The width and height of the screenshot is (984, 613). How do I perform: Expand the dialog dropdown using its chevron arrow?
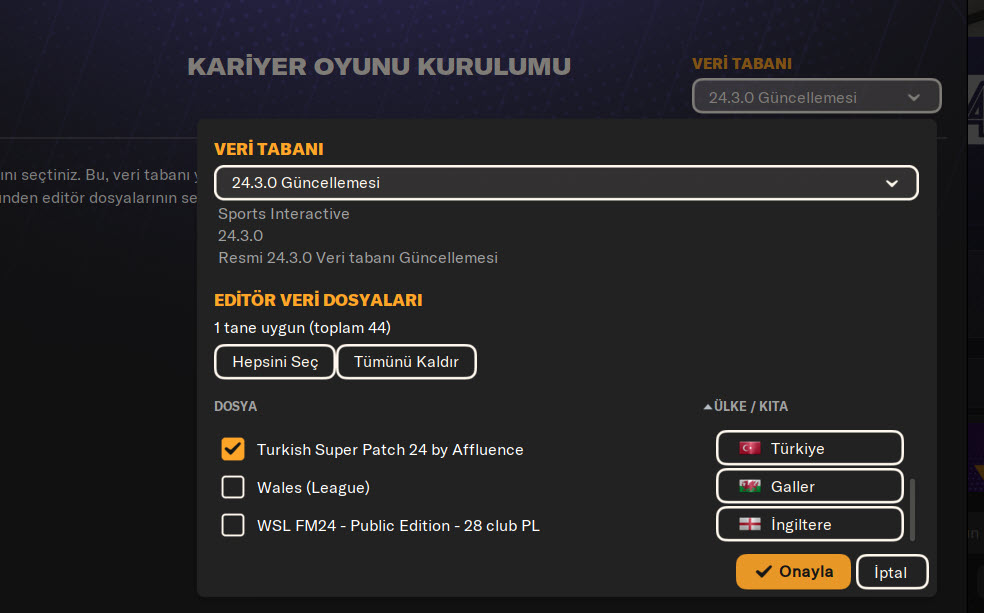pos(891,183)
